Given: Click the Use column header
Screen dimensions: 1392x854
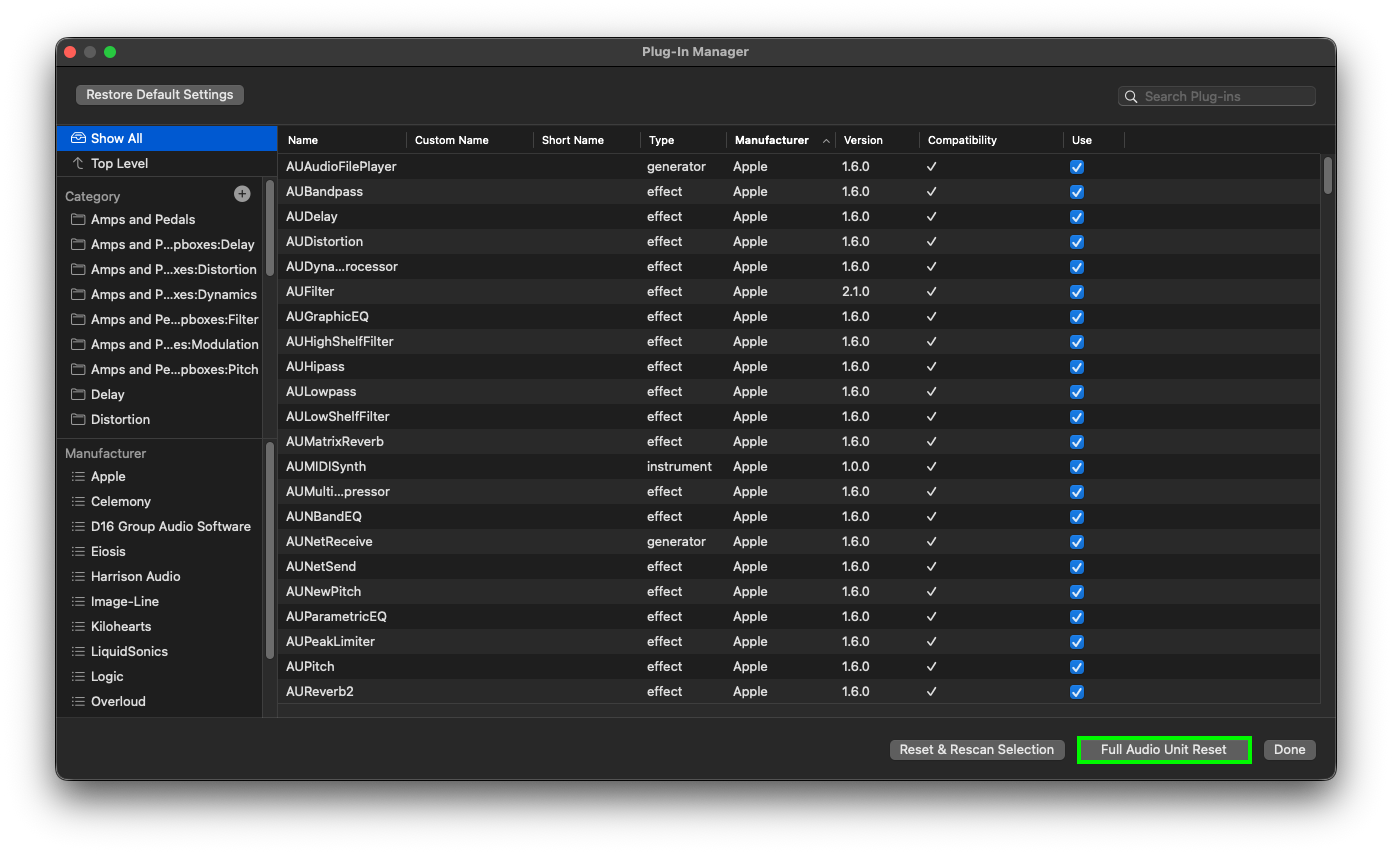Looking at the screenshot, I should point(1094,140).
